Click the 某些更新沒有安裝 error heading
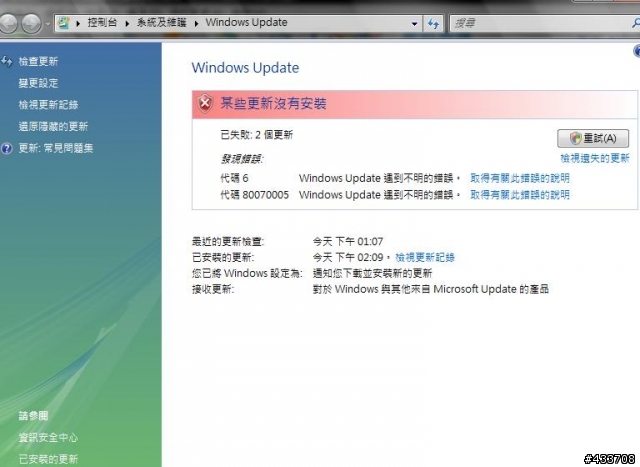Viewport: 640px width, 467px height. [273, 104]
